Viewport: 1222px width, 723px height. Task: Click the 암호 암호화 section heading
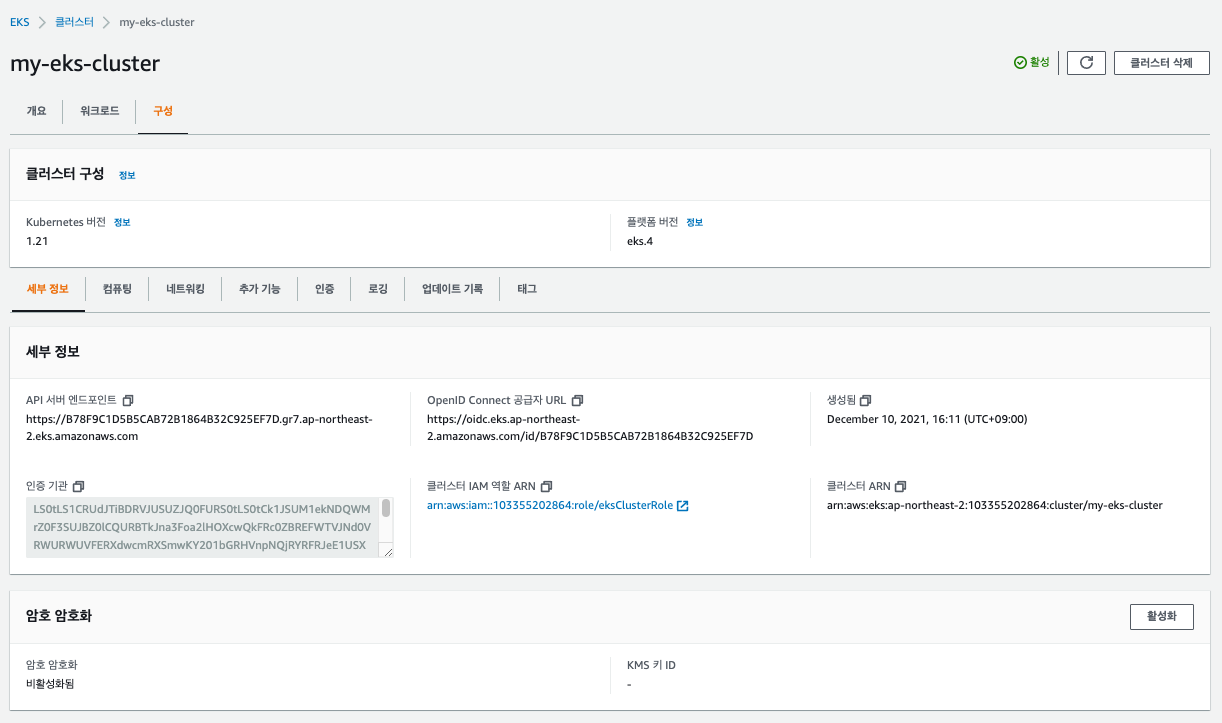tap(59, 616)
